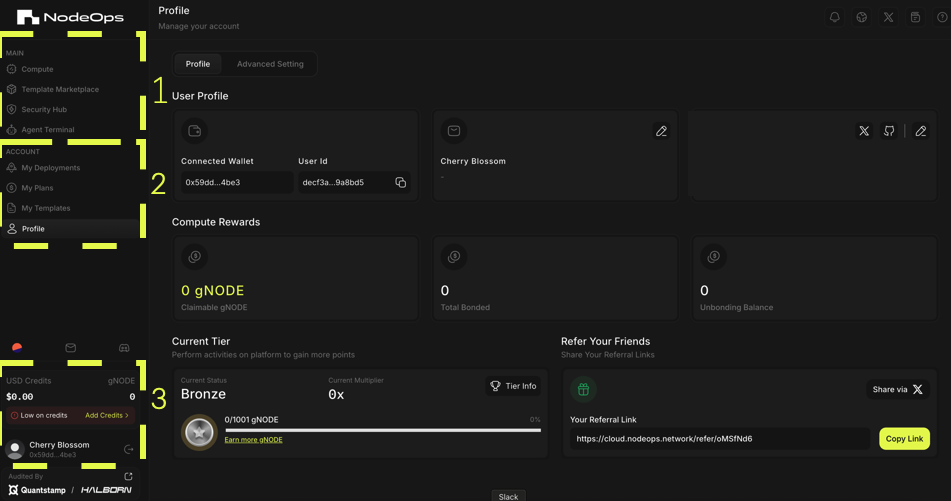The height and width of the screenshot is (501, 951).
Task: Click the Claimable gNODE coin icon
Action: tap(195, 257)
